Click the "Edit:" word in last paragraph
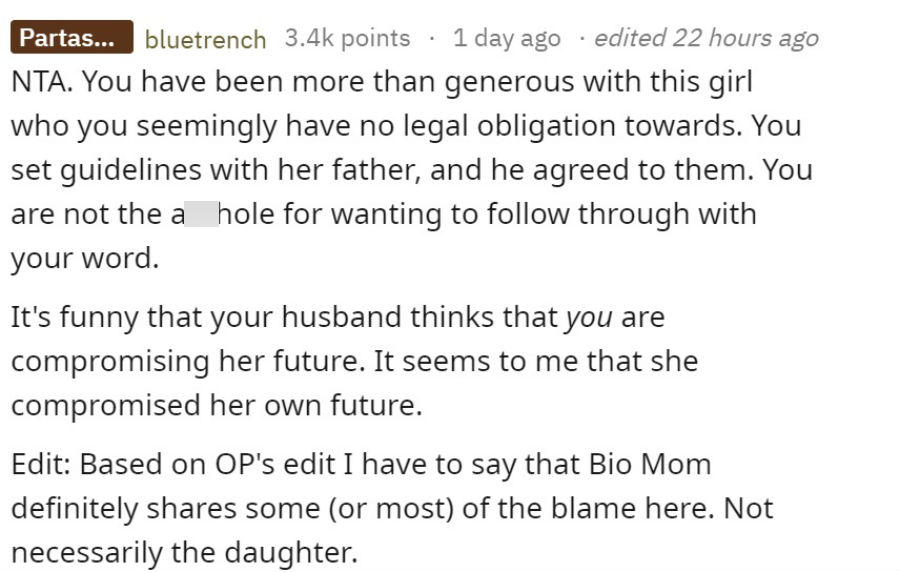 point(41,464)
